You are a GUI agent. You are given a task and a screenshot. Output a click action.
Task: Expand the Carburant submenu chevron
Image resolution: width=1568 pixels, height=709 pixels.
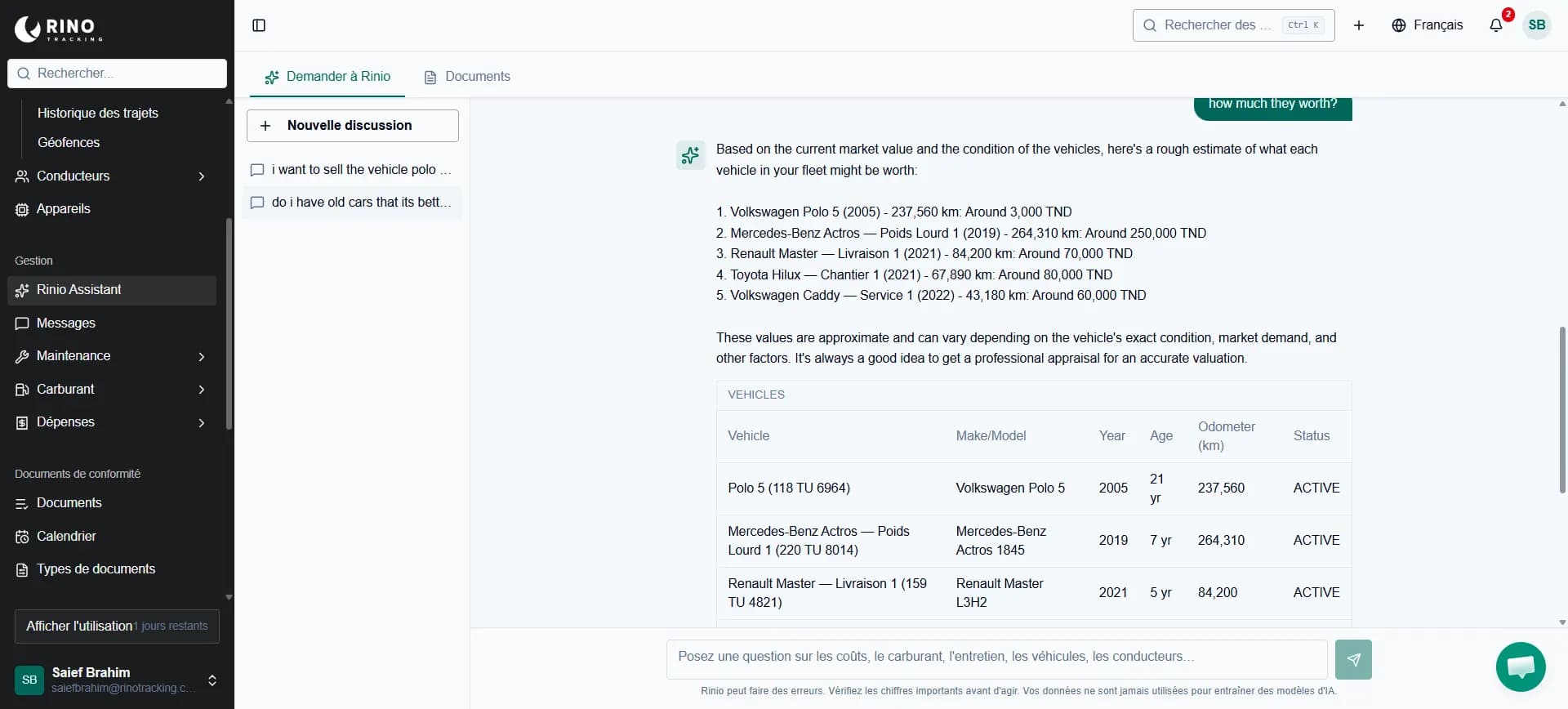point(202,390)
